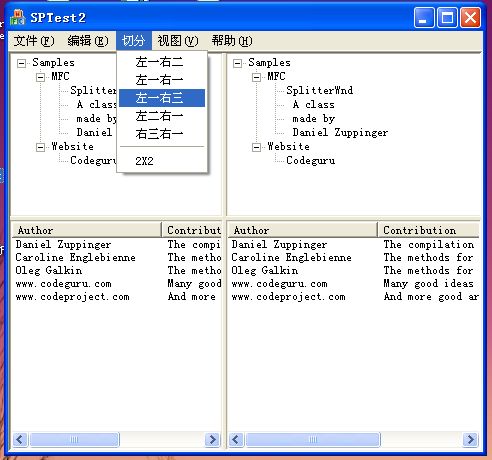The height and width of the screenshot is (460, 492).
Task: Click the SPTest2 application icon in title bar
Action: tap(17, 17)
